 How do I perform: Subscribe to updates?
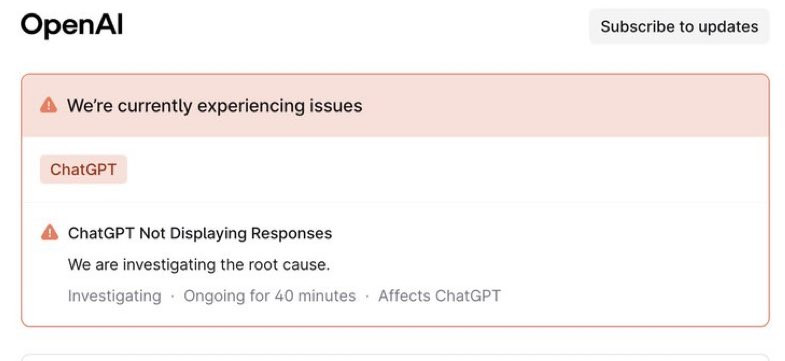(x=679, y=26)
